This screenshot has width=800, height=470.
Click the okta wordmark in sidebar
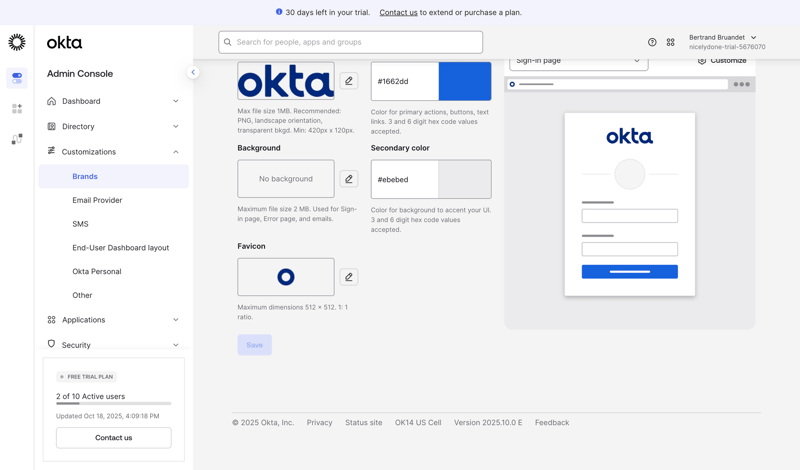pos(64,43)
